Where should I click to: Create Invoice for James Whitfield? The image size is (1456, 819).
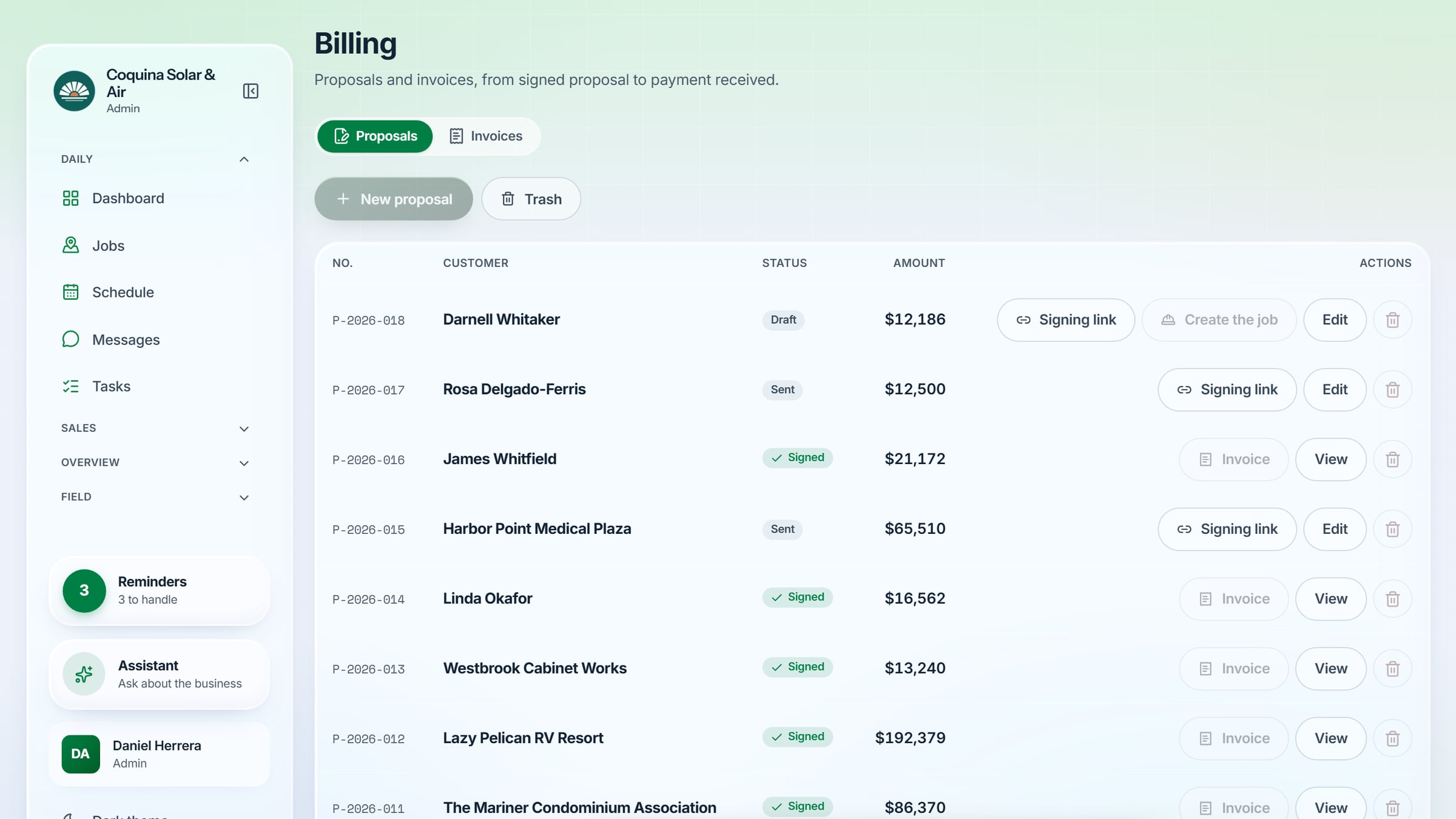point(1234,459)
